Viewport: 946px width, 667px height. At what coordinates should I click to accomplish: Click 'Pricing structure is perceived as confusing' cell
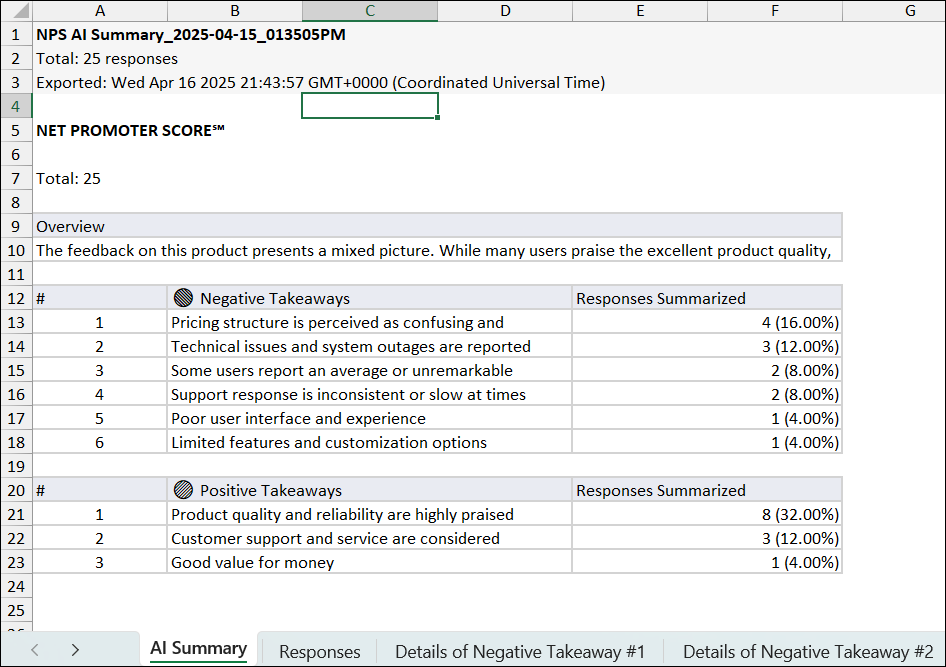coord(370,322)
